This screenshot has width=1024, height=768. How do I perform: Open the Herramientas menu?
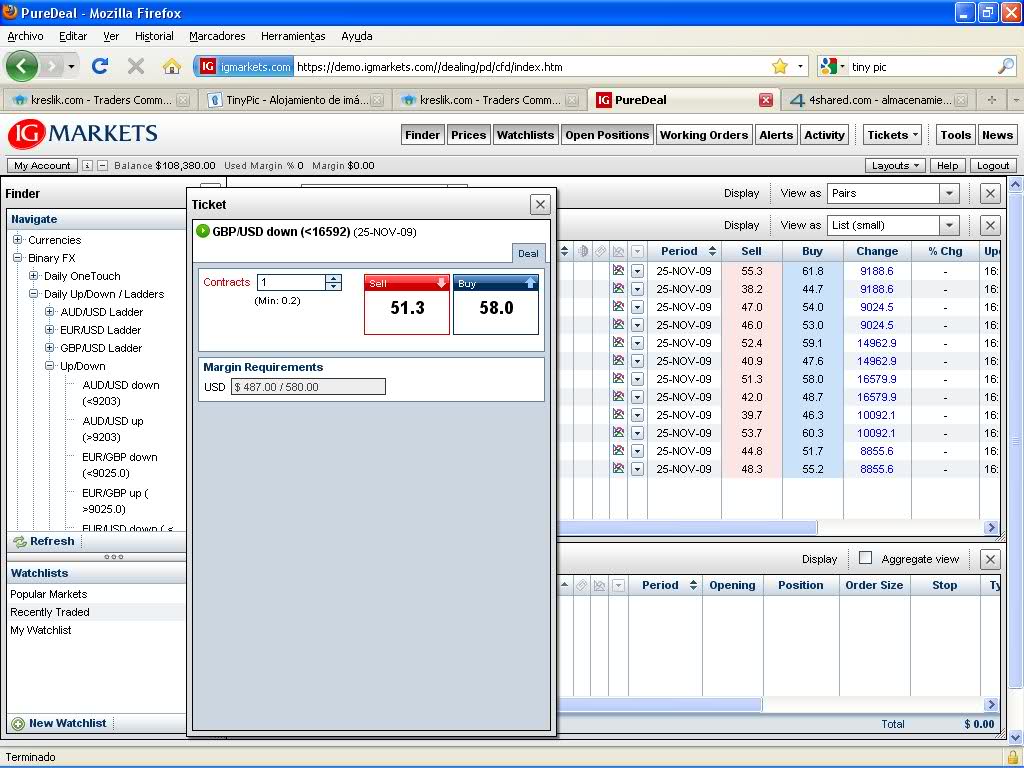pos(293,36)
